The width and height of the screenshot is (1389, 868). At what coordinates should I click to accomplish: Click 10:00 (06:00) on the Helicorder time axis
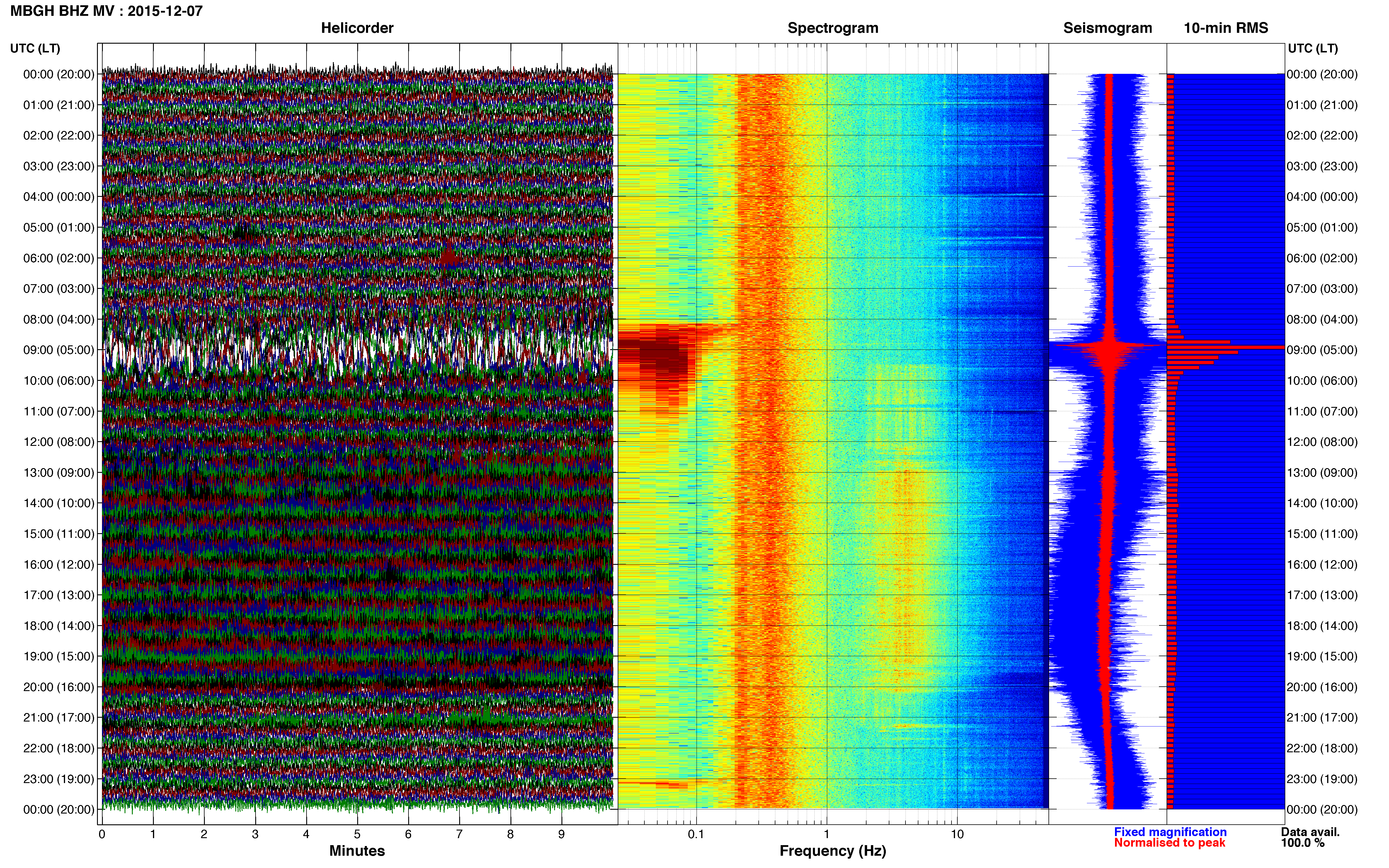coord(59,381)
